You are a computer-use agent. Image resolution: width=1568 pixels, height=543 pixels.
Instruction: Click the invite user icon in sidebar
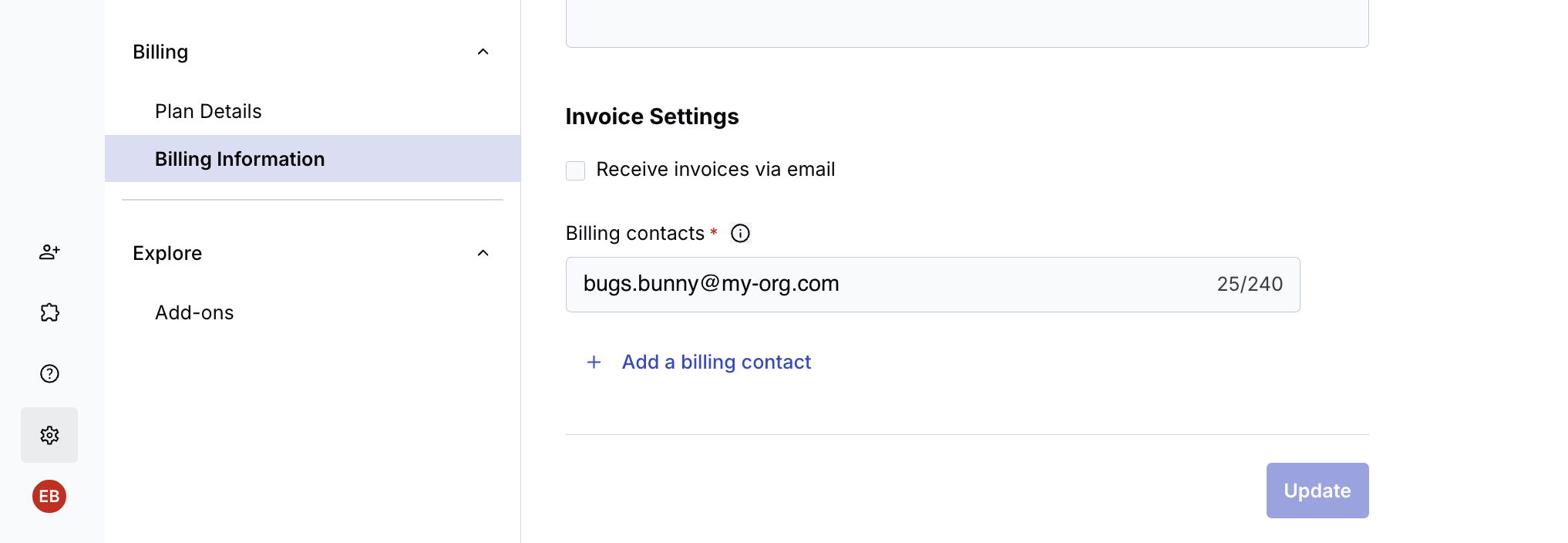(49, 252)
